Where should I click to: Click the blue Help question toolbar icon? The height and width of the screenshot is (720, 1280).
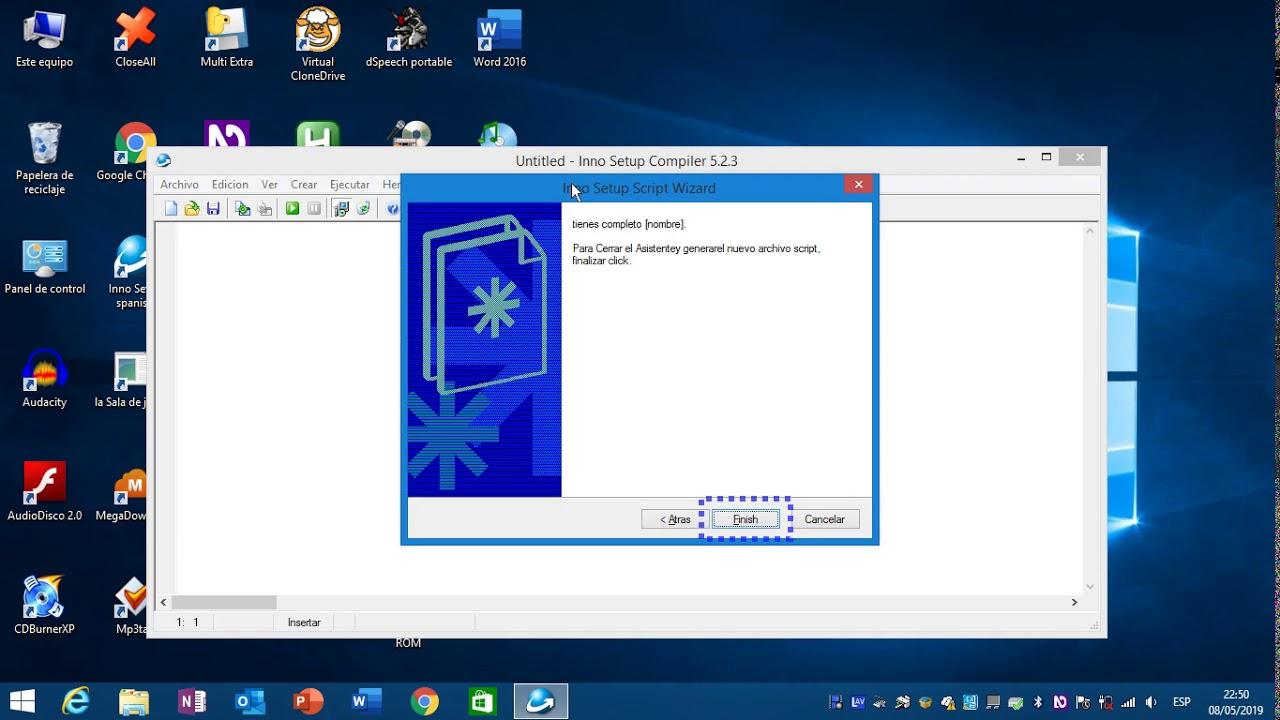(393, 208)
